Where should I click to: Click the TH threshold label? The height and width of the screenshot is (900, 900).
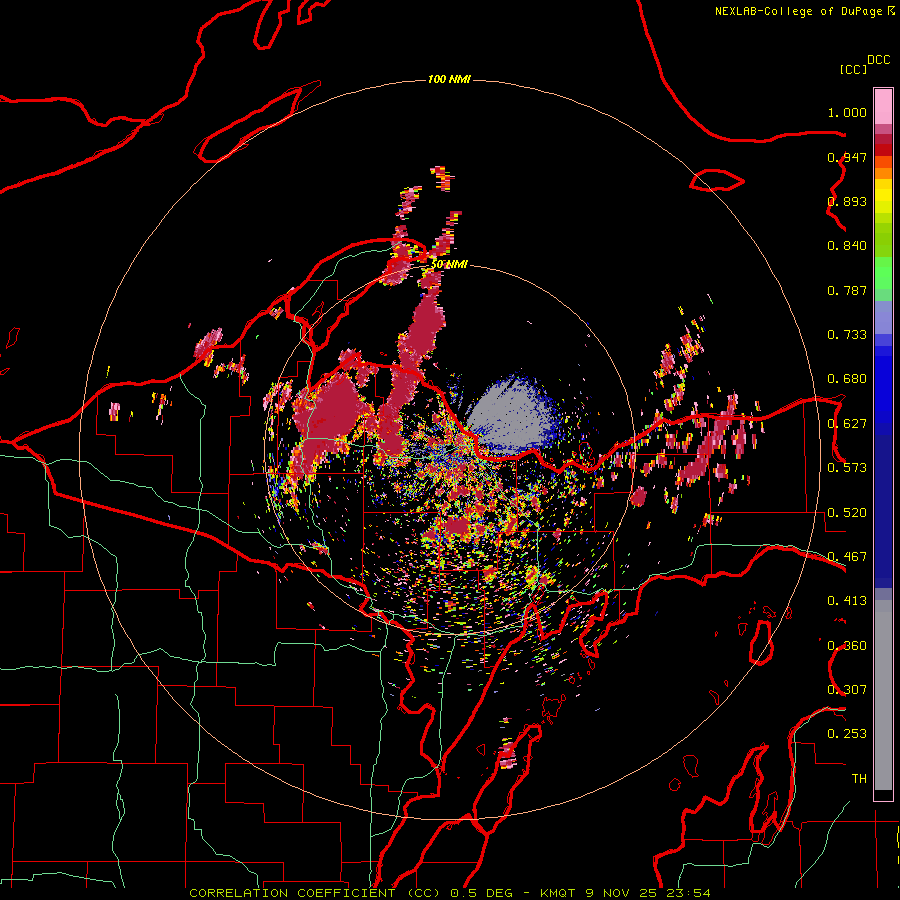coord(859,779)
